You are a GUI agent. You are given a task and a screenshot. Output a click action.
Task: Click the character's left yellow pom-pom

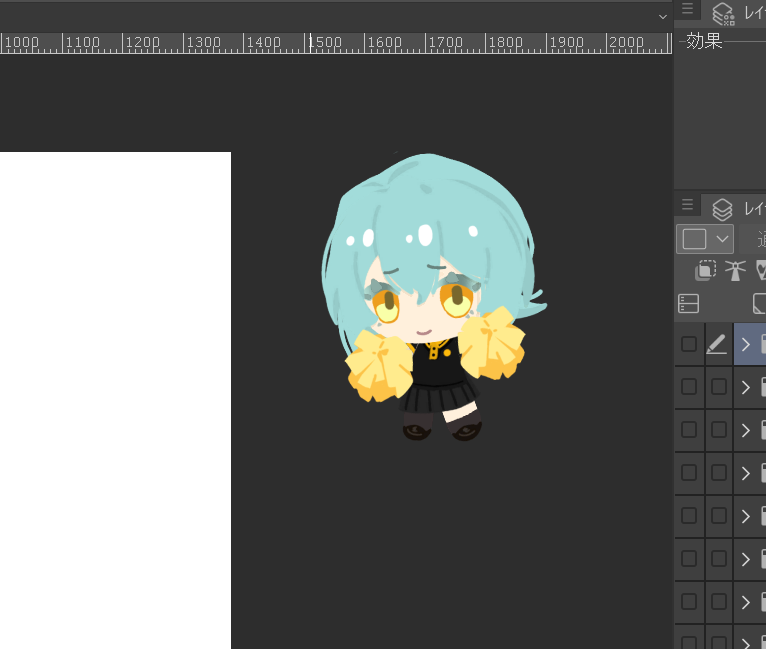[x=380, y=365]
